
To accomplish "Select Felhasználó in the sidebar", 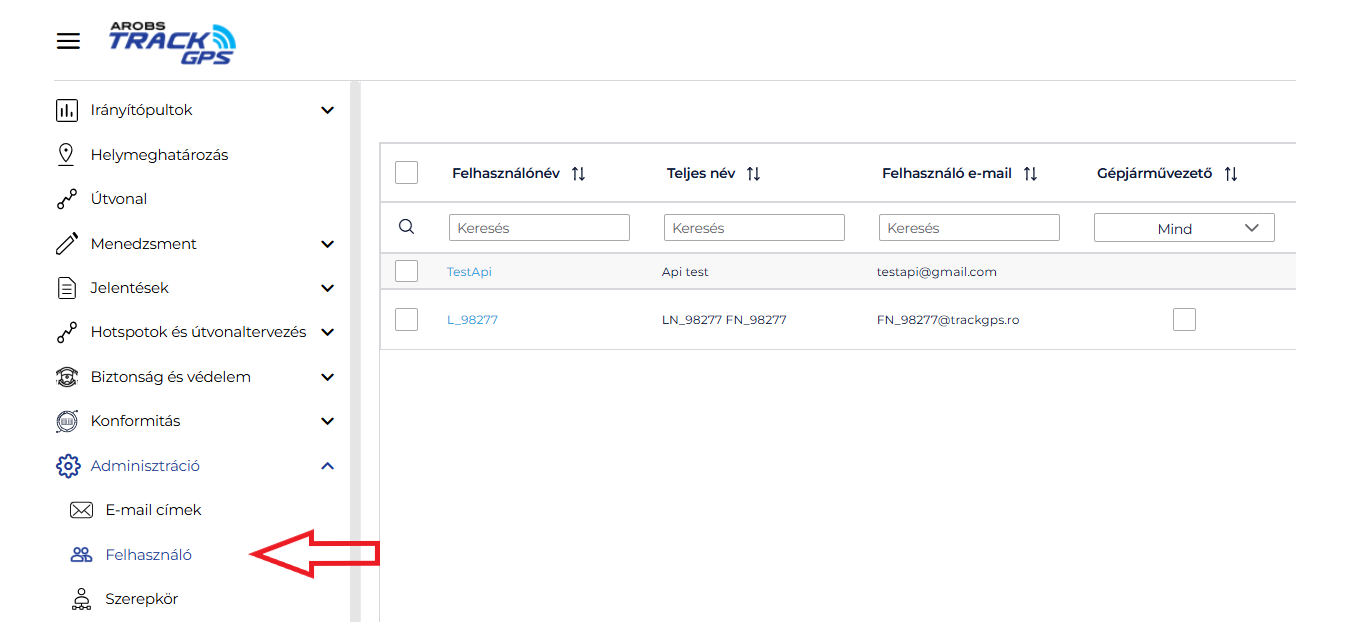I will click(148, 555).
